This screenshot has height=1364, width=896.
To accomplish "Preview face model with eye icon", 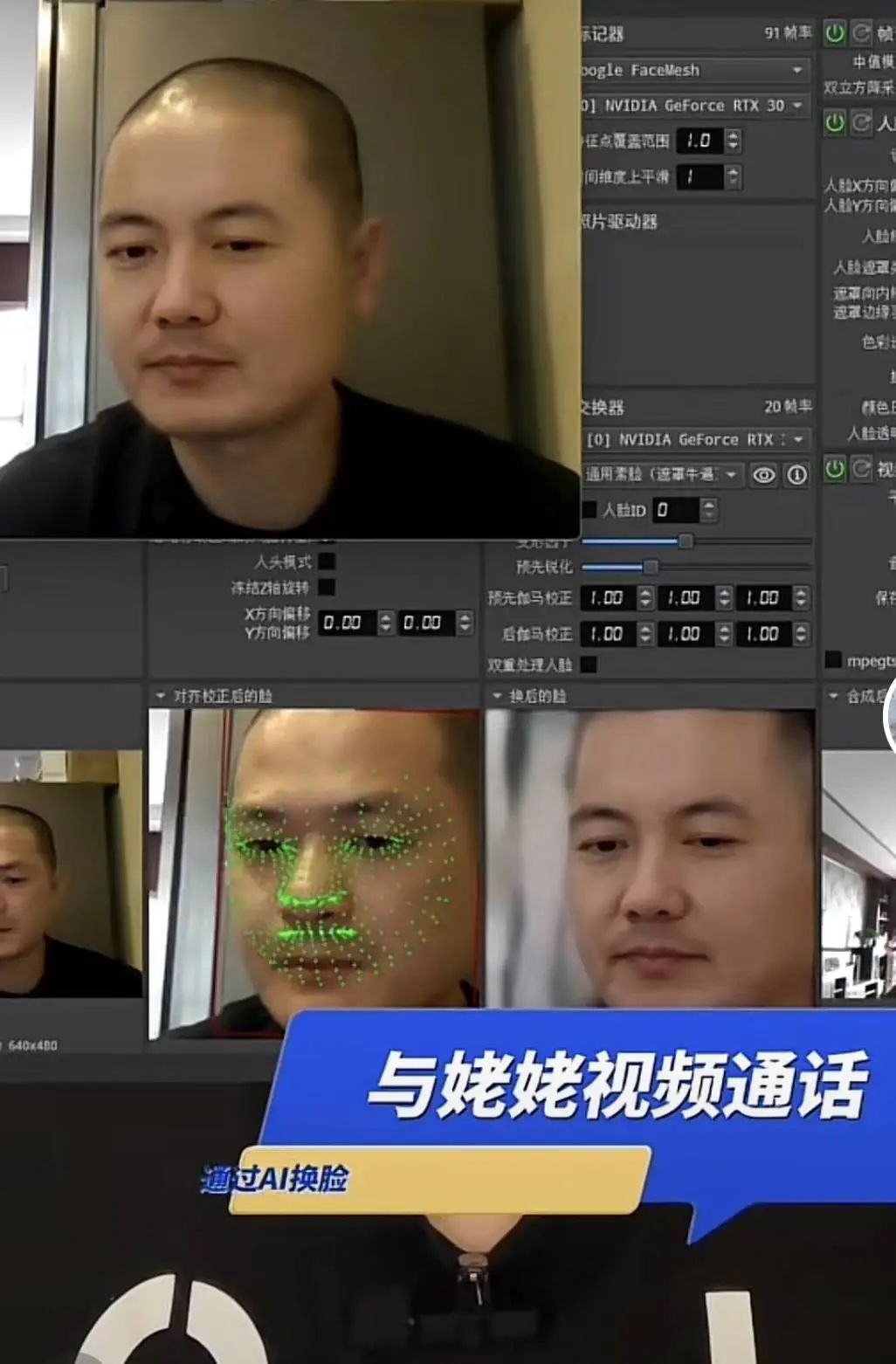I will pos(764,475).
